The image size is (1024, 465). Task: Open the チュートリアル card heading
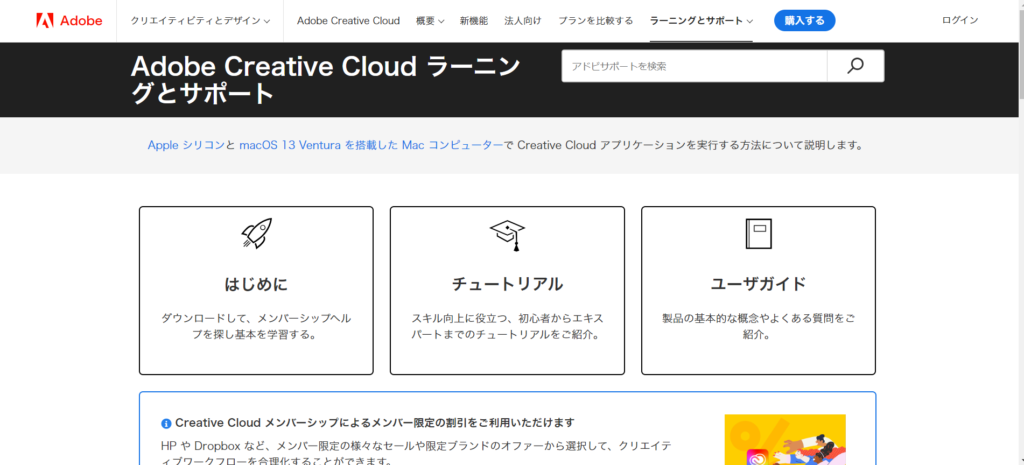tap(507, 283)
